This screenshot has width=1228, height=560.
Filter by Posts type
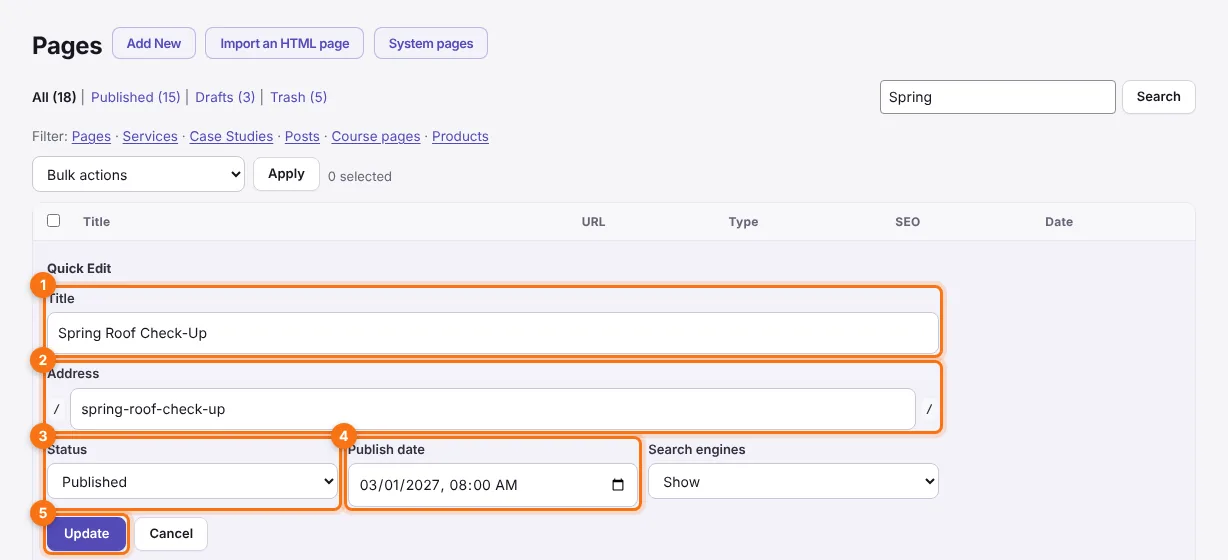tap(302, 136)
